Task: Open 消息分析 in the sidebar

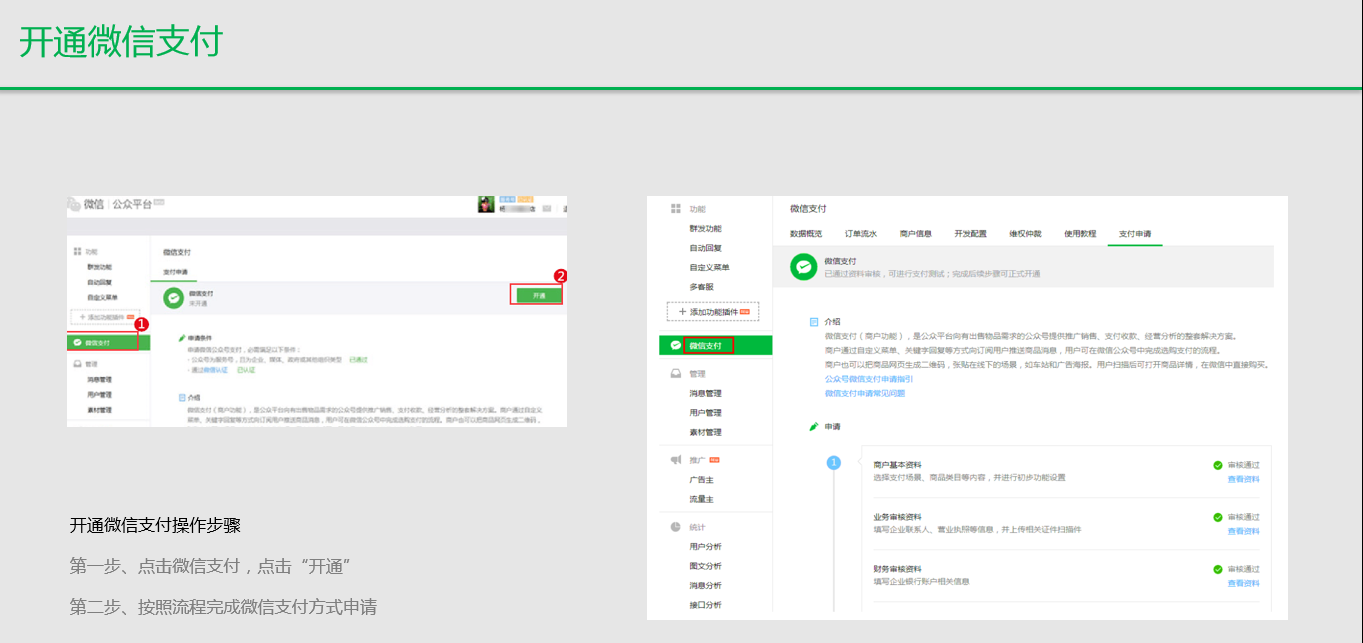Action: [x=705, y=586]
